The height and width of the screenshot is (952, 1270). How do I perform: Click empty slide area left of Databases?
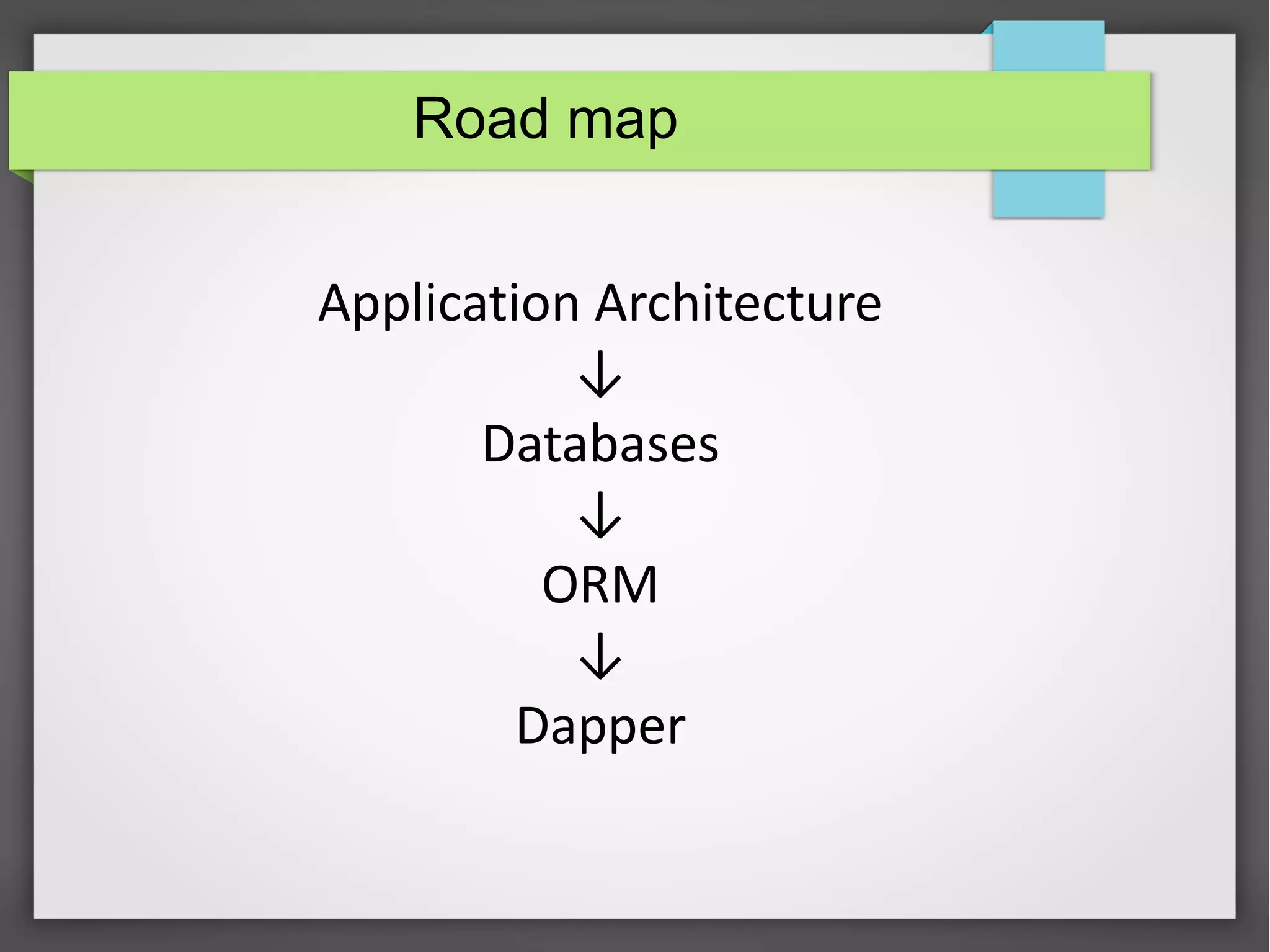[248, 444]
